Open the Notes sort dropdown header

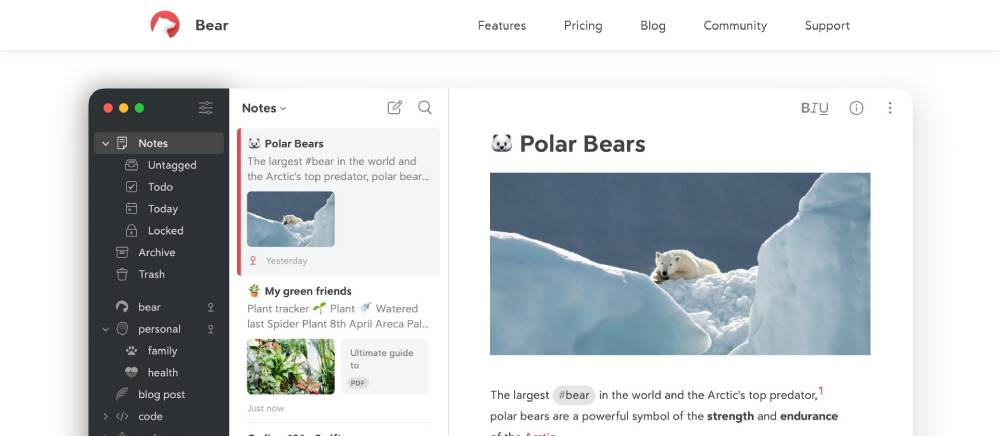(x=264, y=108)
